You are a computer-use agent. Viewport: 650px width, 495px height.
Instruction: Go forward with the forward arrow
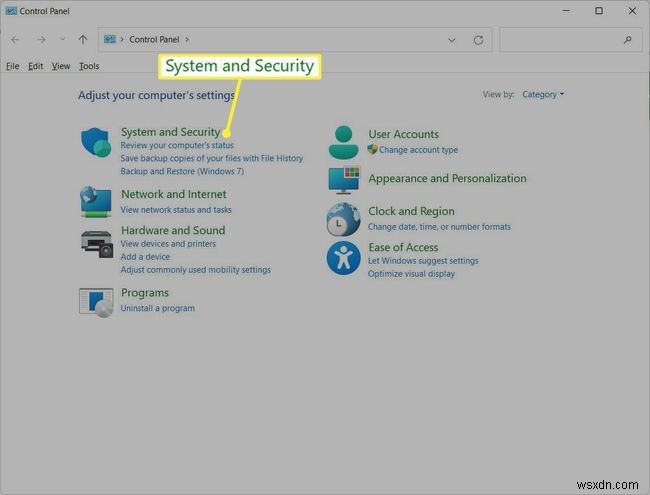tap(41, 40)
